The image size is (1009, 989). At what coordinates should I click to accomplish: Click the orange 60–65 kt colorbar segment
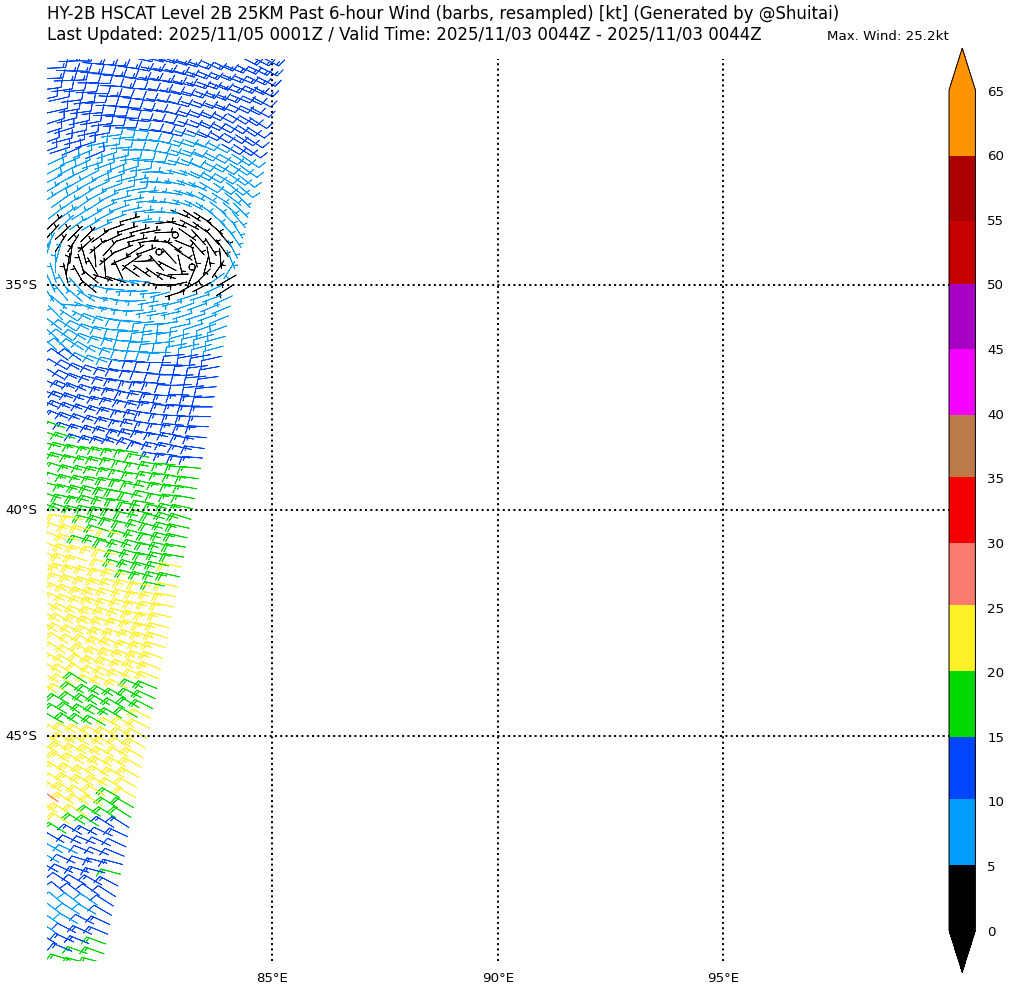click(x=961, y=124)
